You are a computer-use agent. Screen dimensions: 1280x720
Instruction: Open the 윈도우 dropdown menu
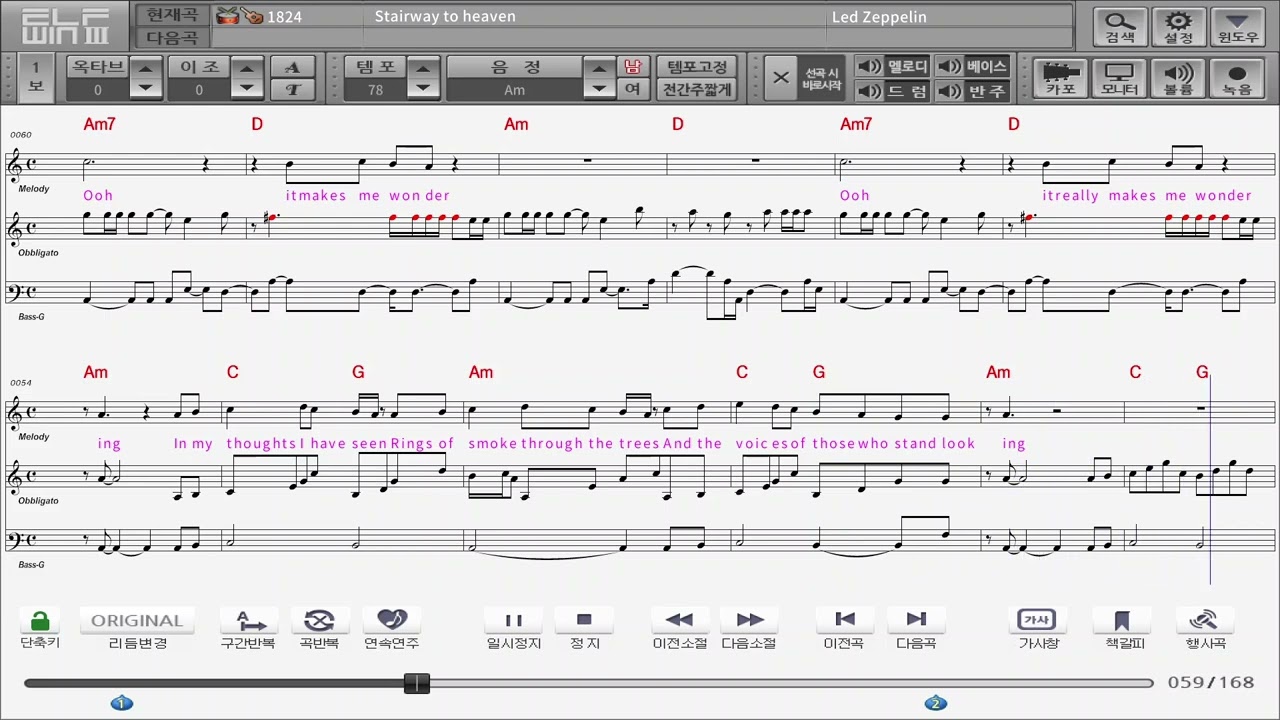pyautogui.click(x=1238, y=27)
